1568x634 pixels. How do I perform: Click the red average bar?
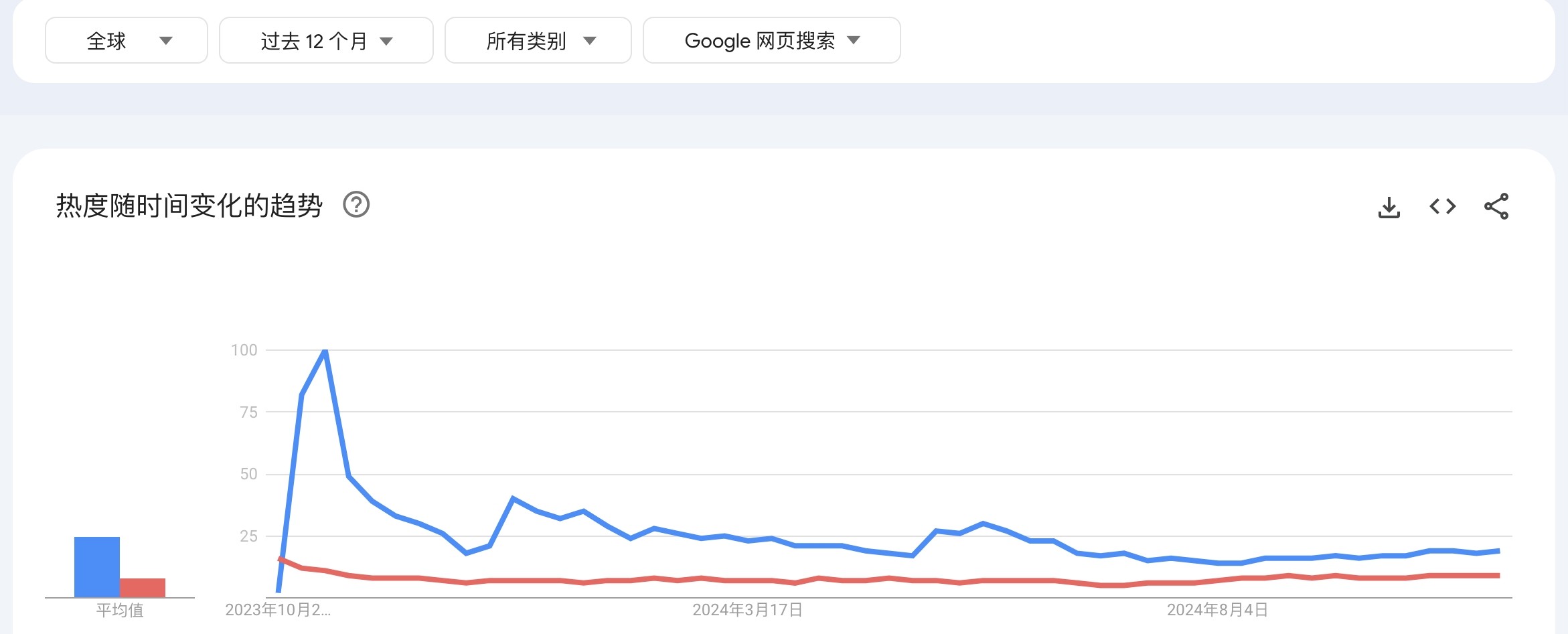coord(143,588)
